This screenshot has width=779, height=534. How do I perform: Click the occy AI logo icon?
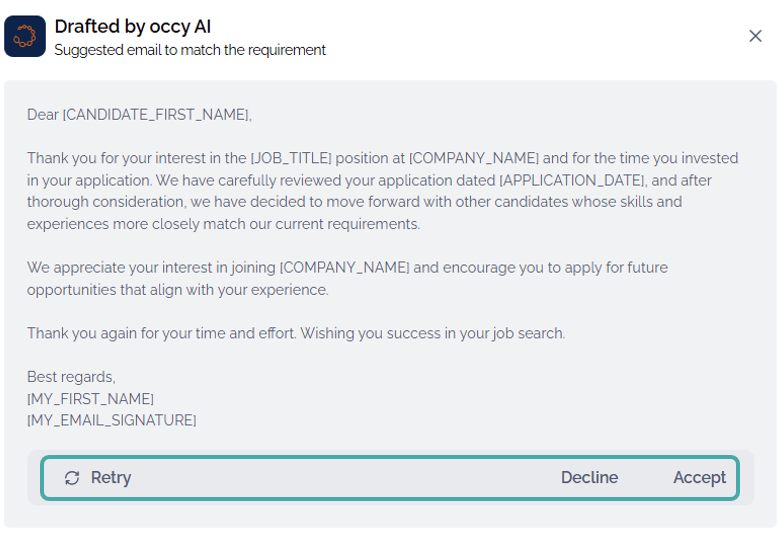point(25,36)
